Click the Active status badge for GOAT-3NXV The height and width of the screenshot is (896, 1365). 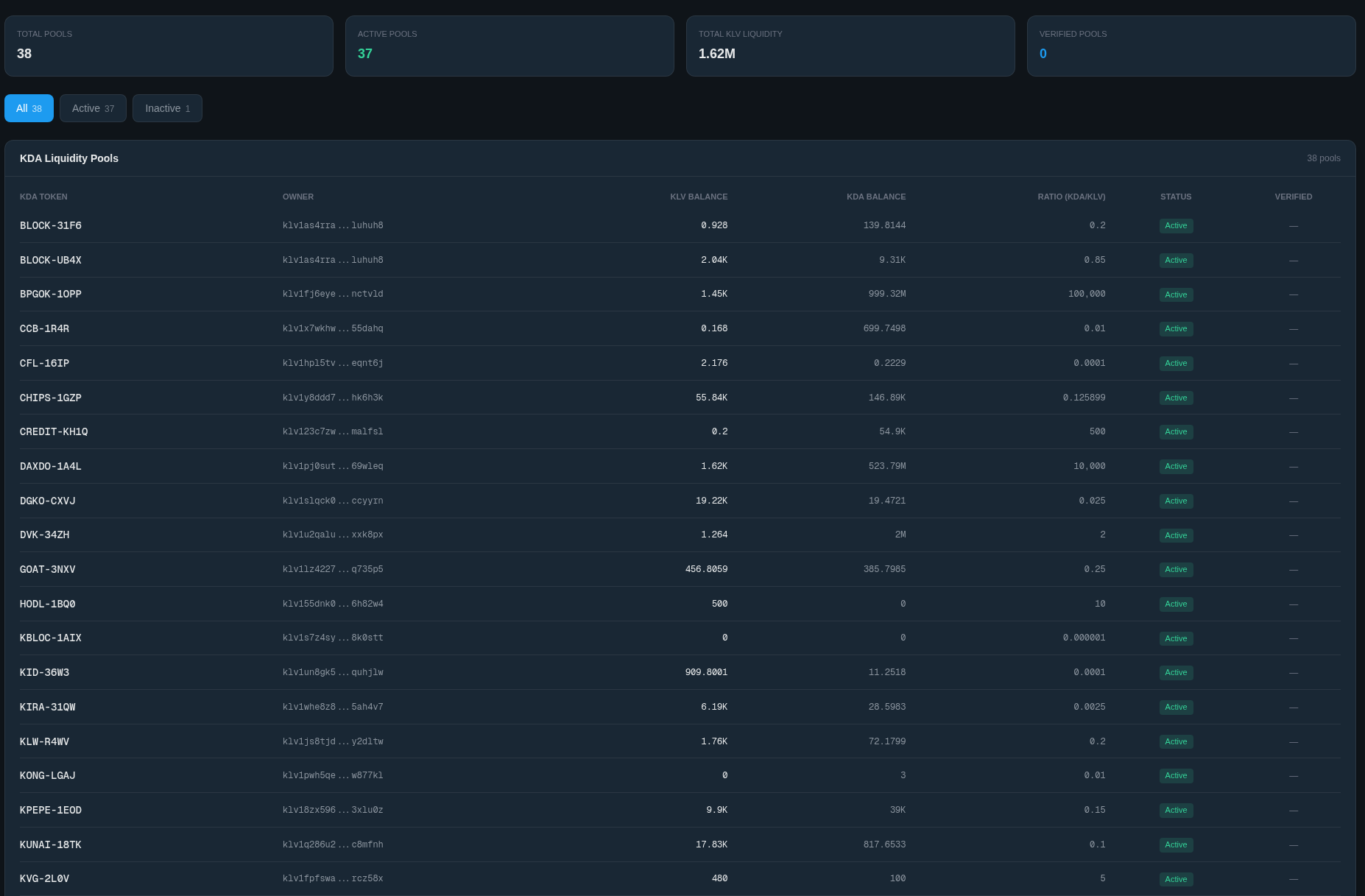pos(1176,570)
